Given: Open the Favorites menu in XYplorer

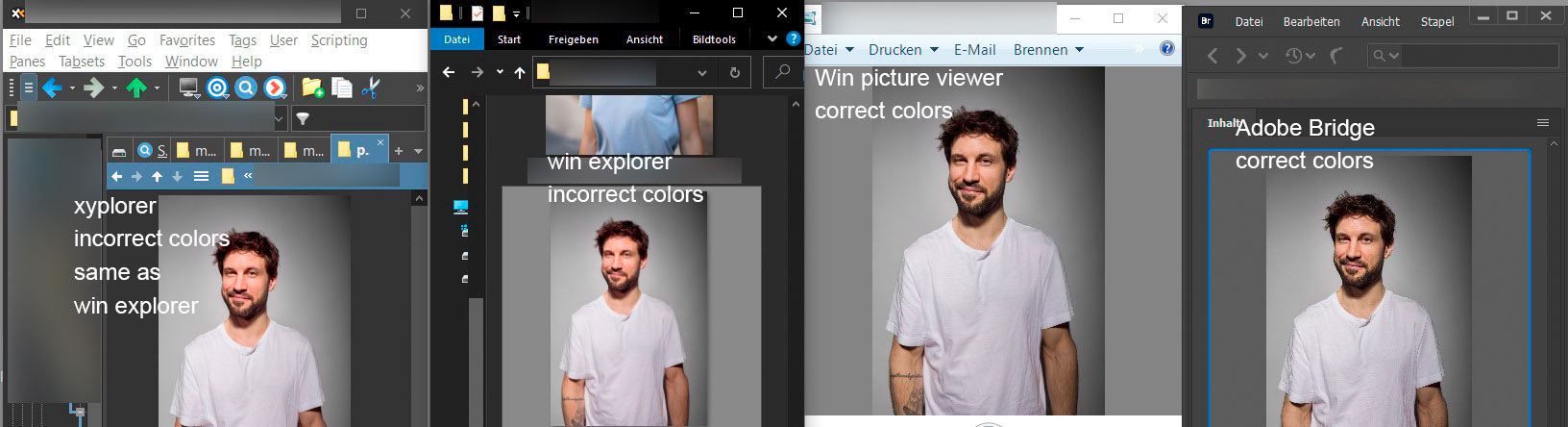Looking at the screenshot, I should click(x=186, y=40).
